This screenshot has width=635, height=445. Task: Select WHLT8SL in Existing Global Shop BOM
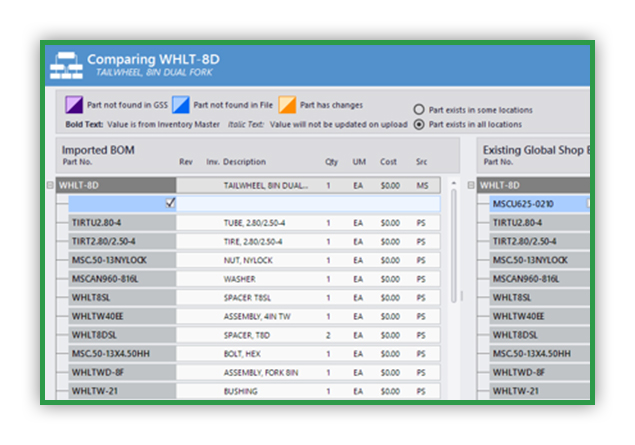539,298
